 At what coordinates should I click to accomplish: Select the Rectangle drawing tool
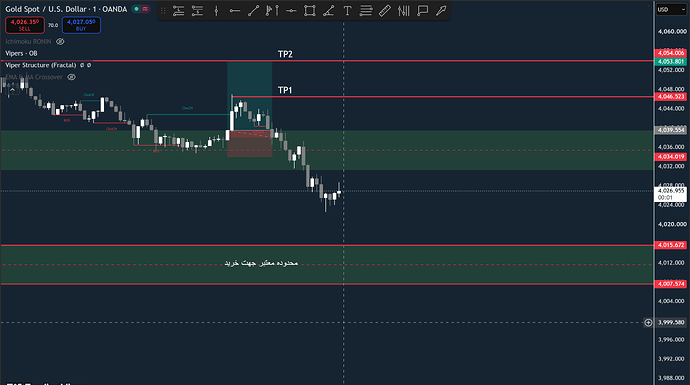[310, 11]
